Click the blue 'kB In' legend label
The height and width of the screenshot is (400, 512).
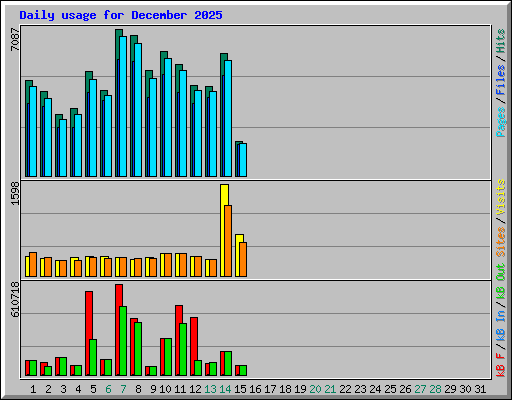(x=501, y=325)
